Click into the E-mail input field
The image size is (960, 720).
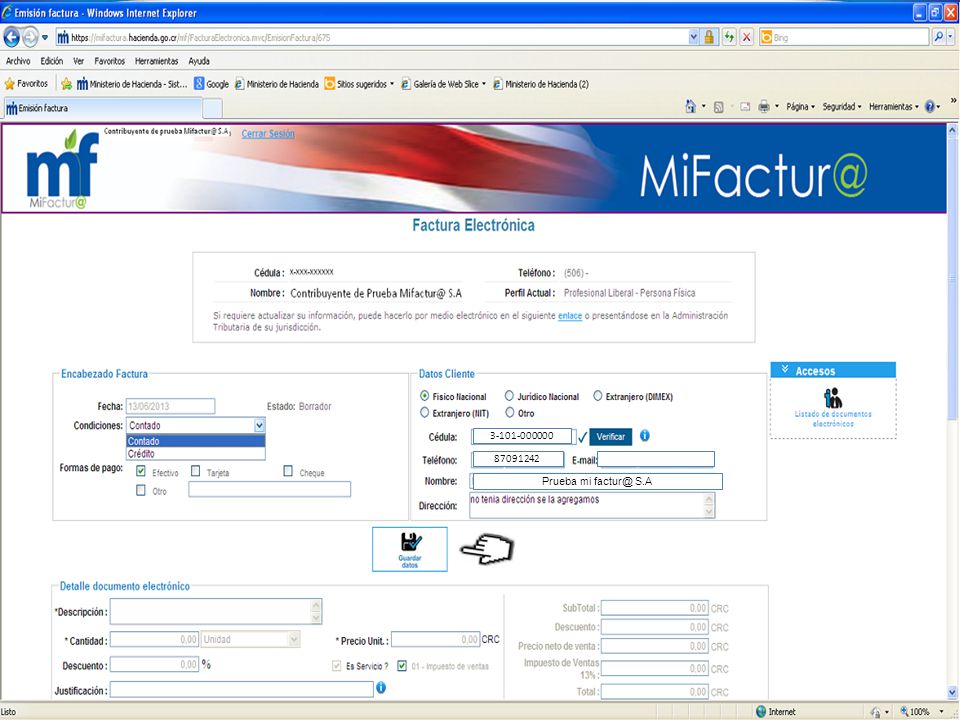(656, 459)
